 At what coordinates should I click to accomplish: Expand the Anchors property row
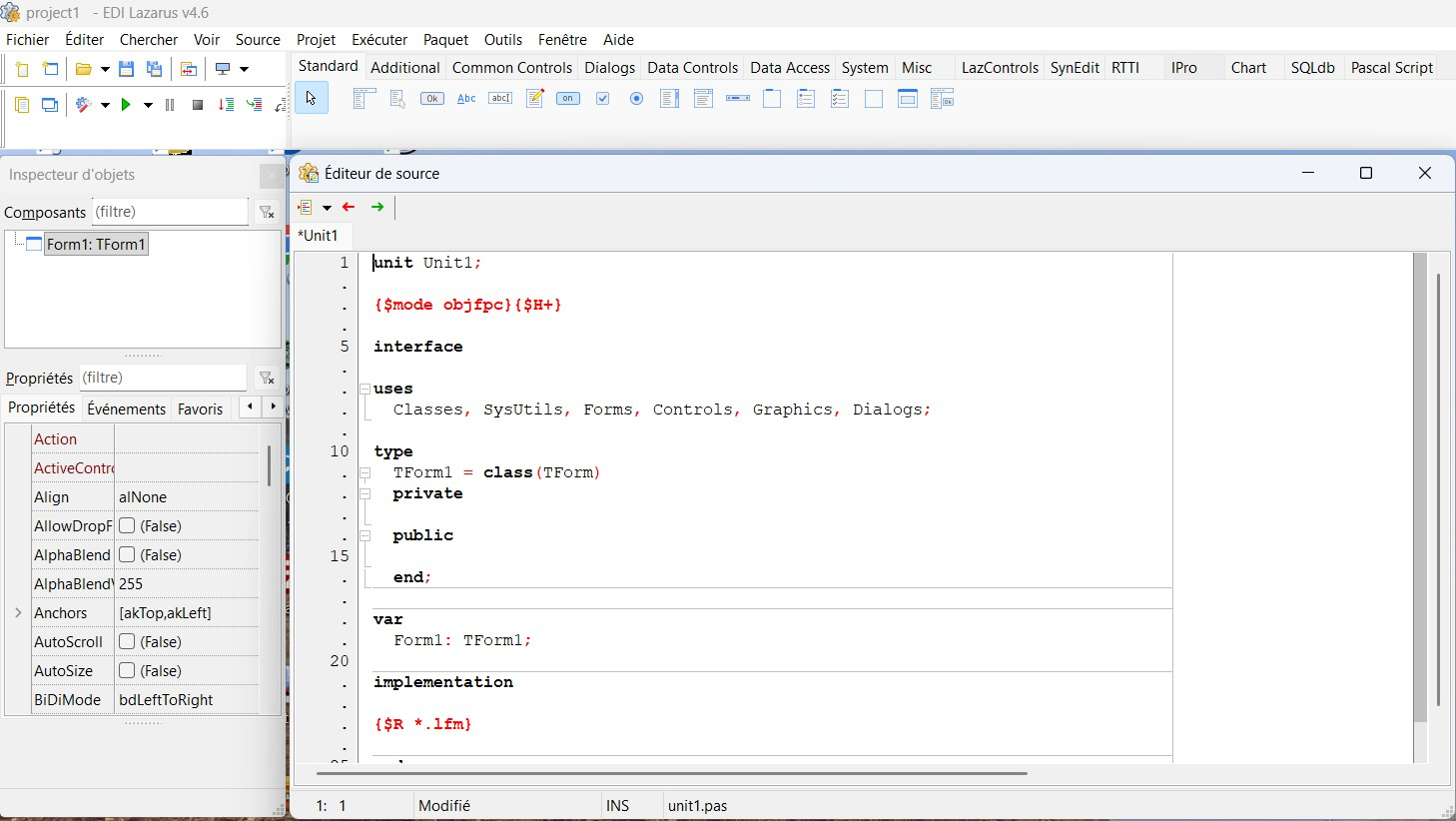[x=18, y=612]
